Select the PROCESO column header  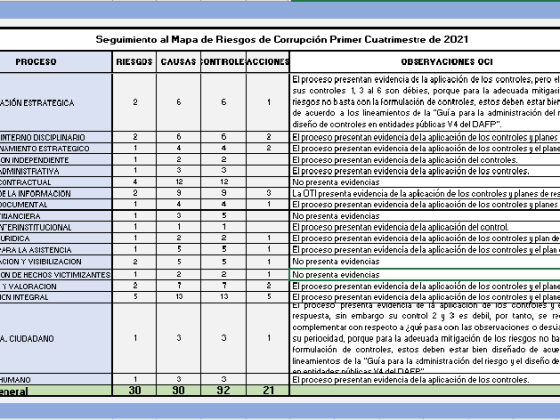[x=56, y=62]
